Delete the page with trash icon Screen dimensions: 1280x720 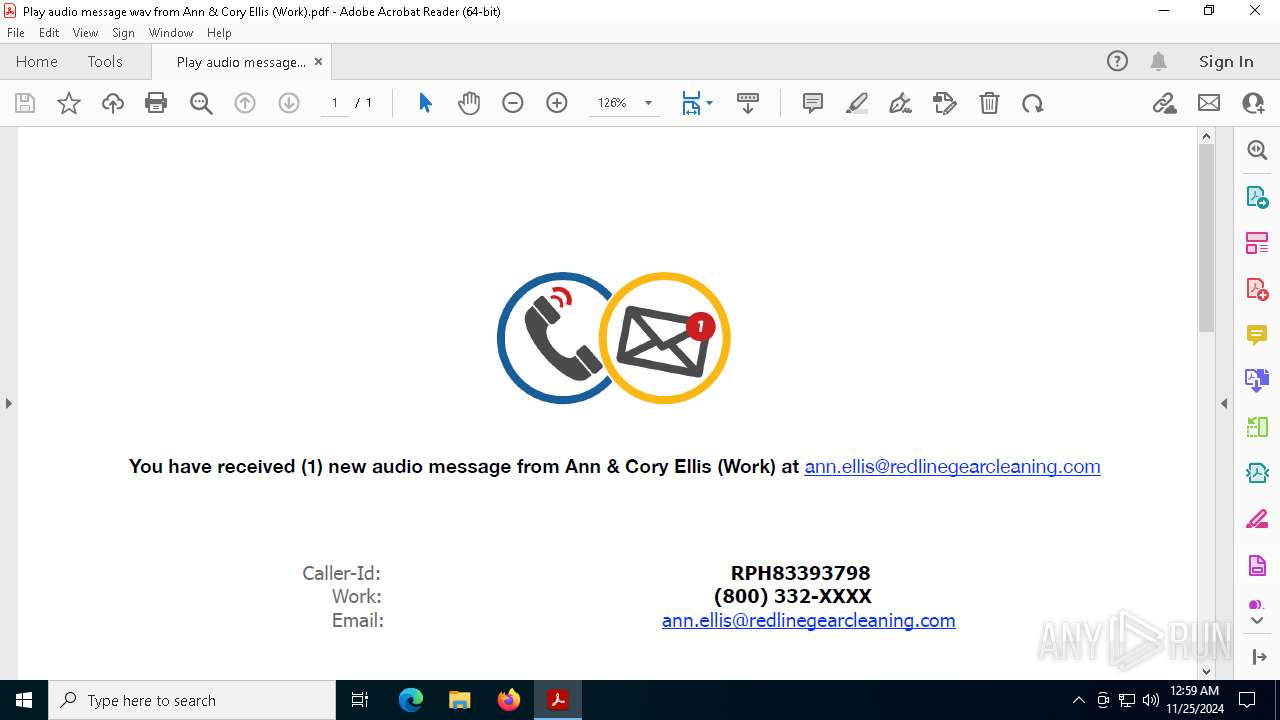coord(989,103)
